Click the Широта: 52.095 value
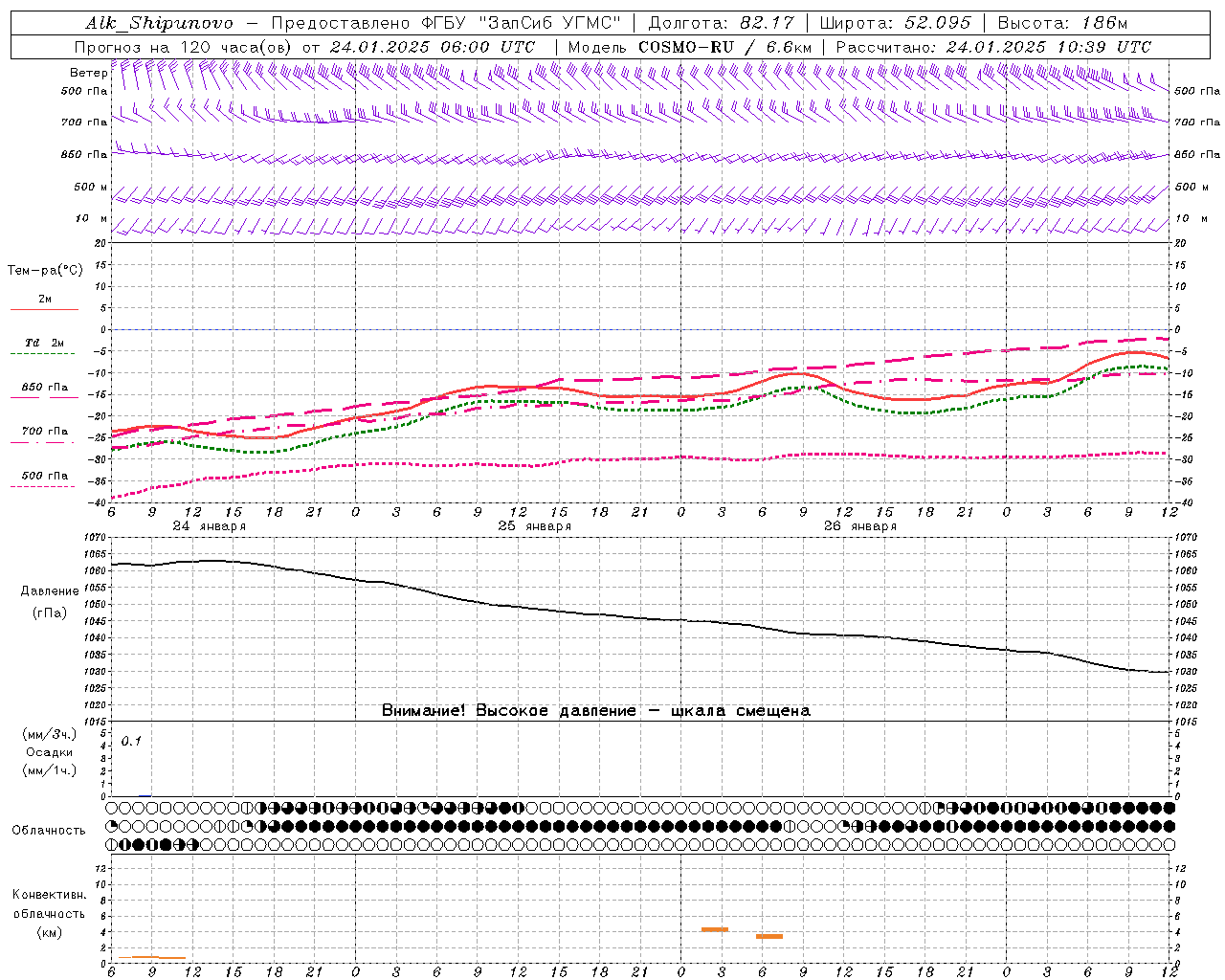The image size is (1225, 980). click(x=896, y=23)
